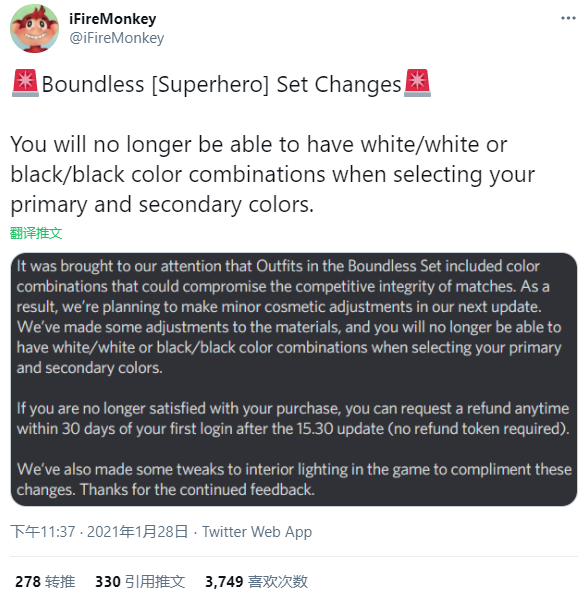This screenshot has width=586, height=601.
Task: Click the refund paragraph inside the image
Action: tap(293, 419)
